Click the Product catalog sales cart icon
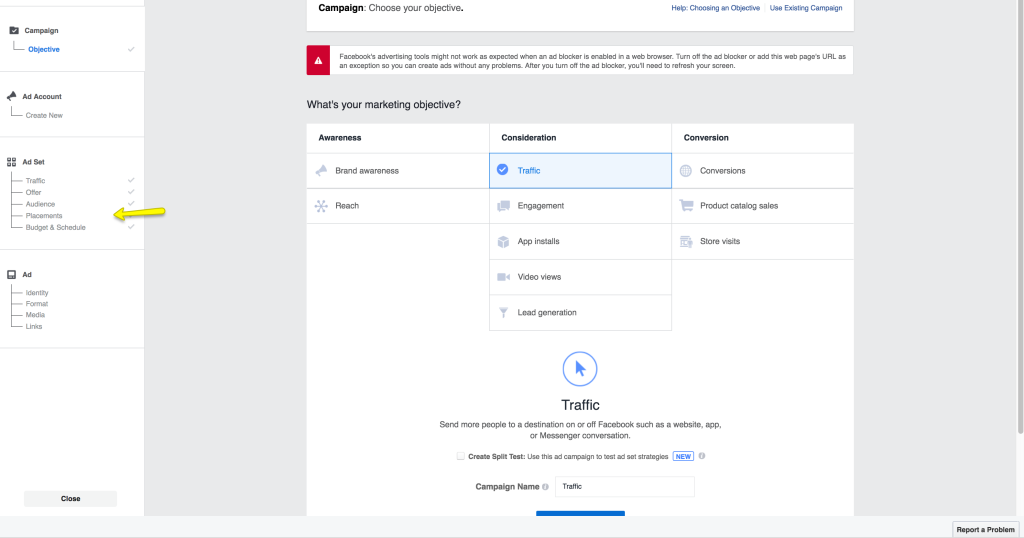 point(686,206)
